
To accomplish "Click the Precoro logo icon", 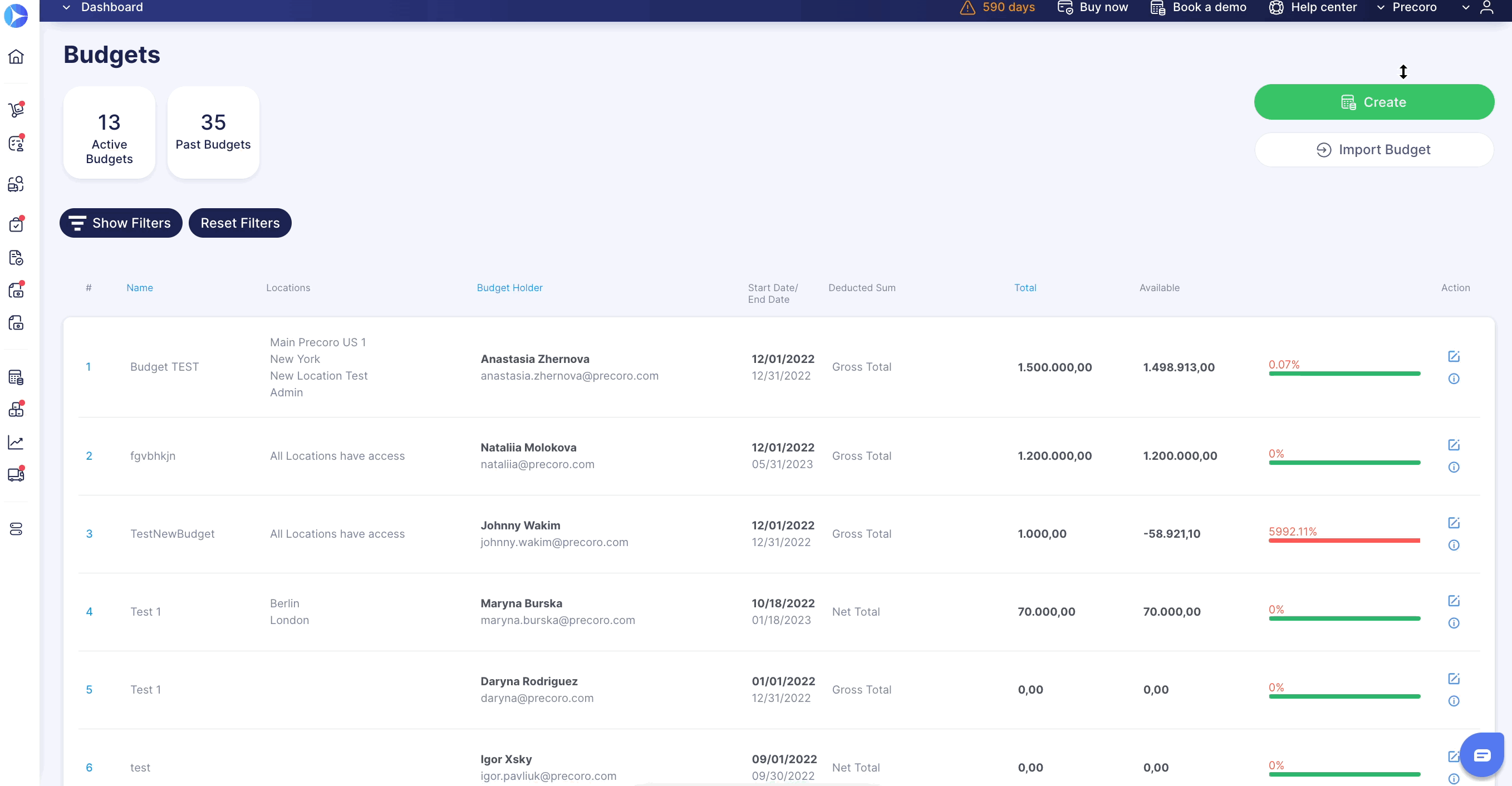I will coord(16,15).
